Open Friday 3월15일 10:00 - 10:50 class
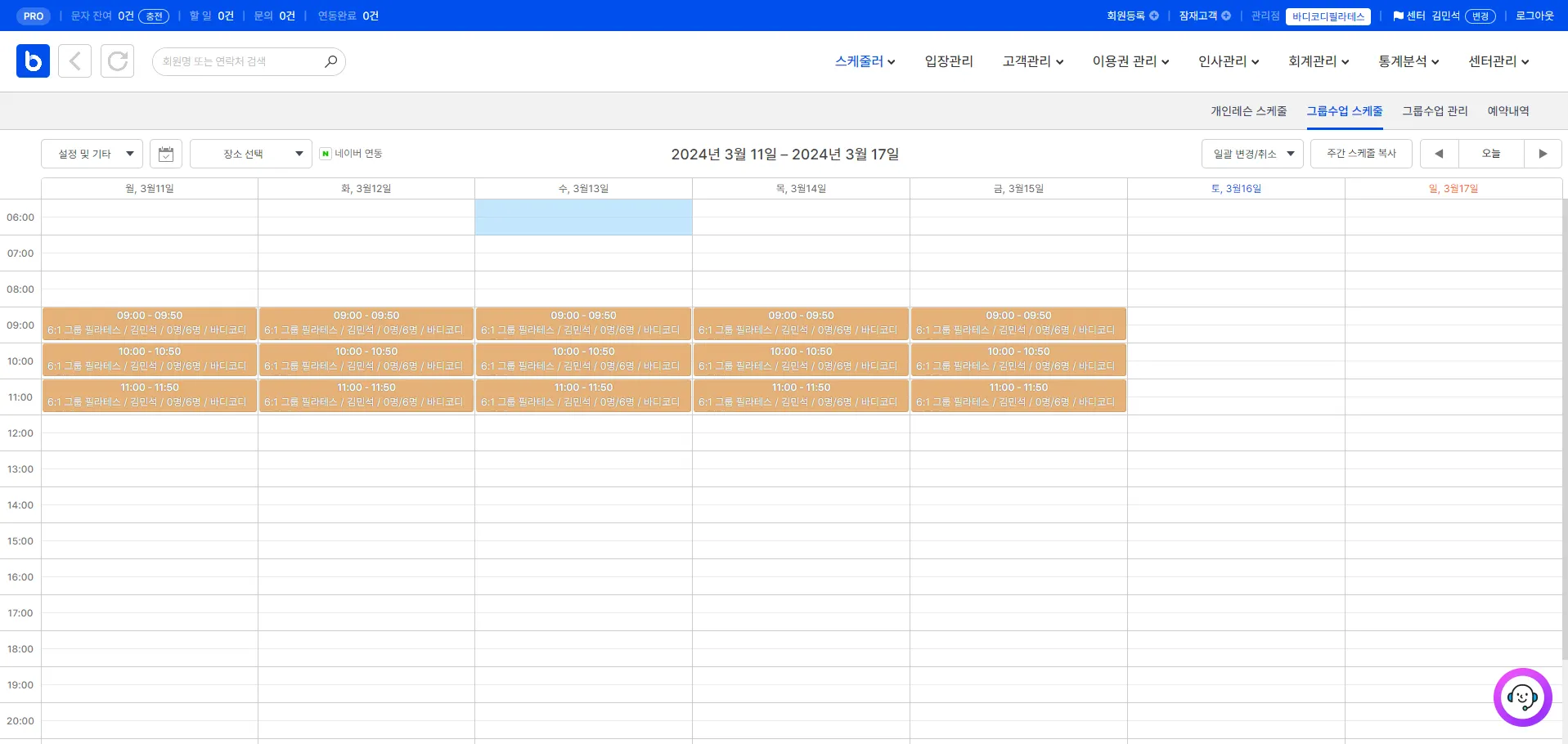 point(1018,360)
